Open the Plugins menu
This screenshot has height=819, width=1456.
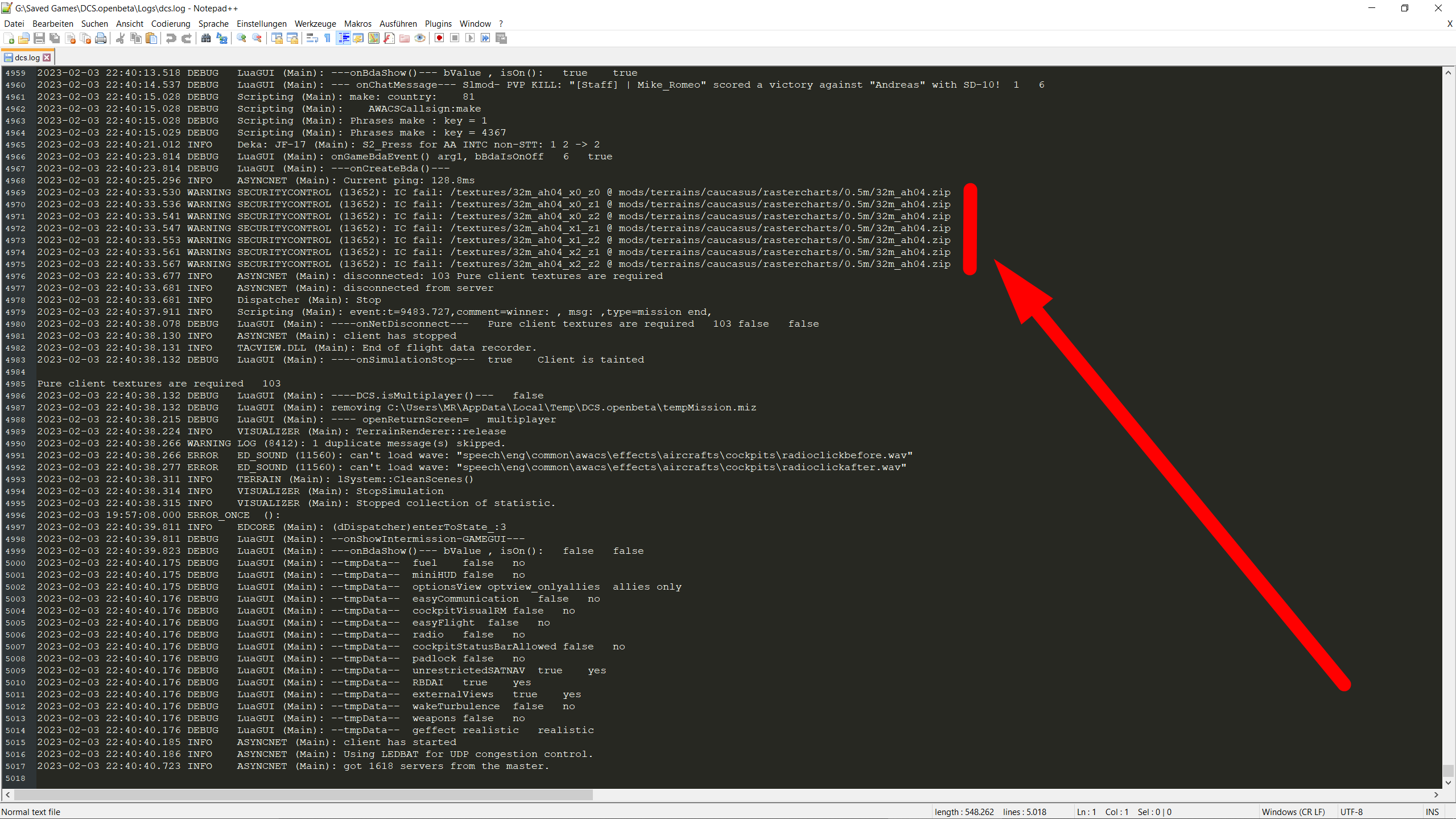[438, 24]
